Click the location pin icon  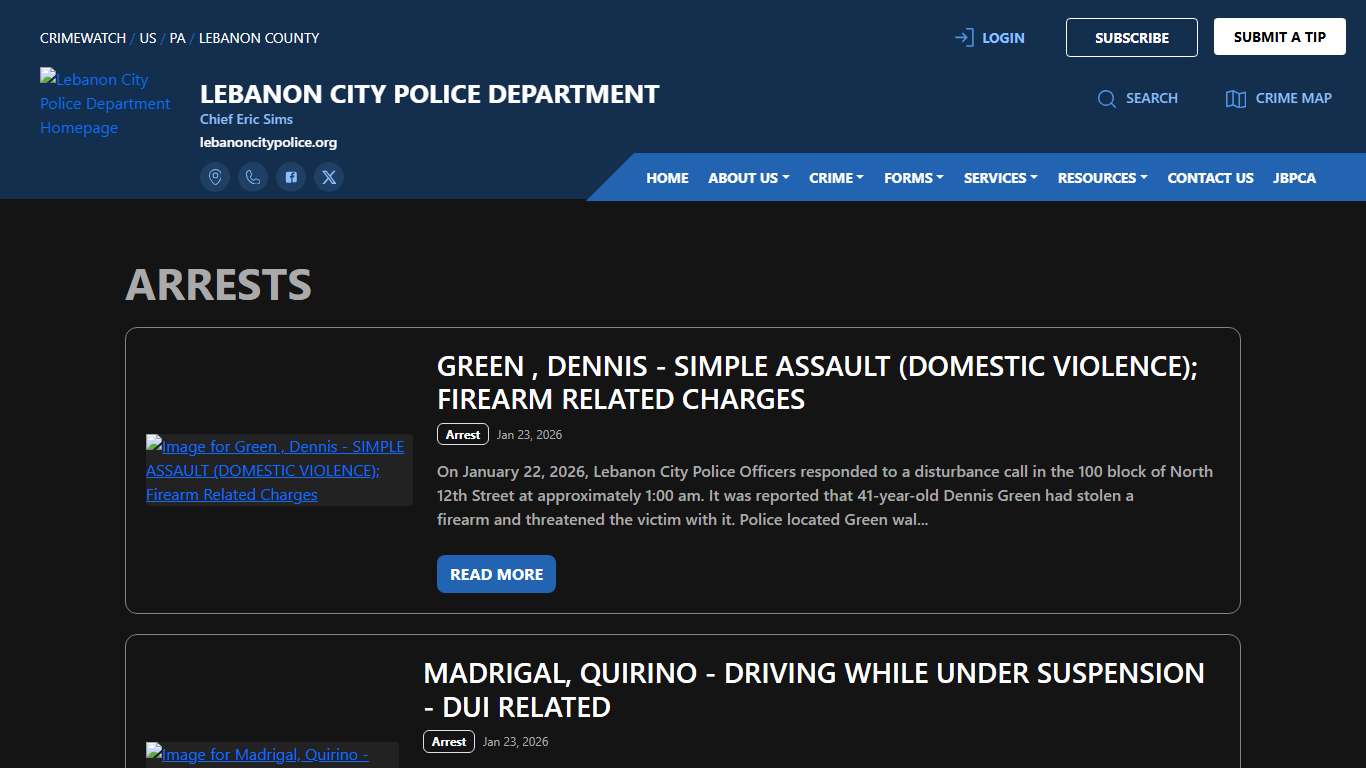pyautogui.click(x=215, y=177)
